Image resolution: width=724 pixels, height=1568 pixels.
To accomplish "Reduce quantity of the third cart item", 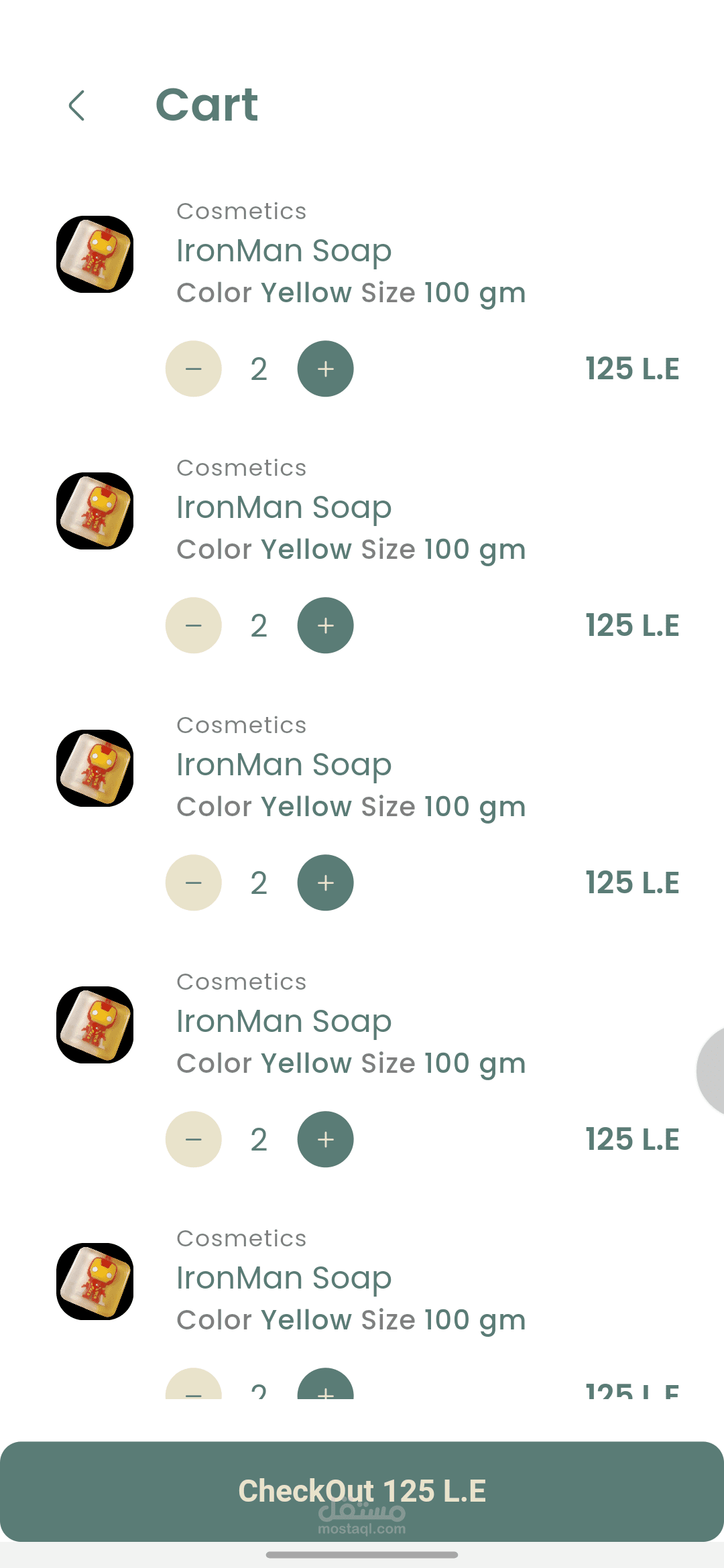I will click(194, 883).
